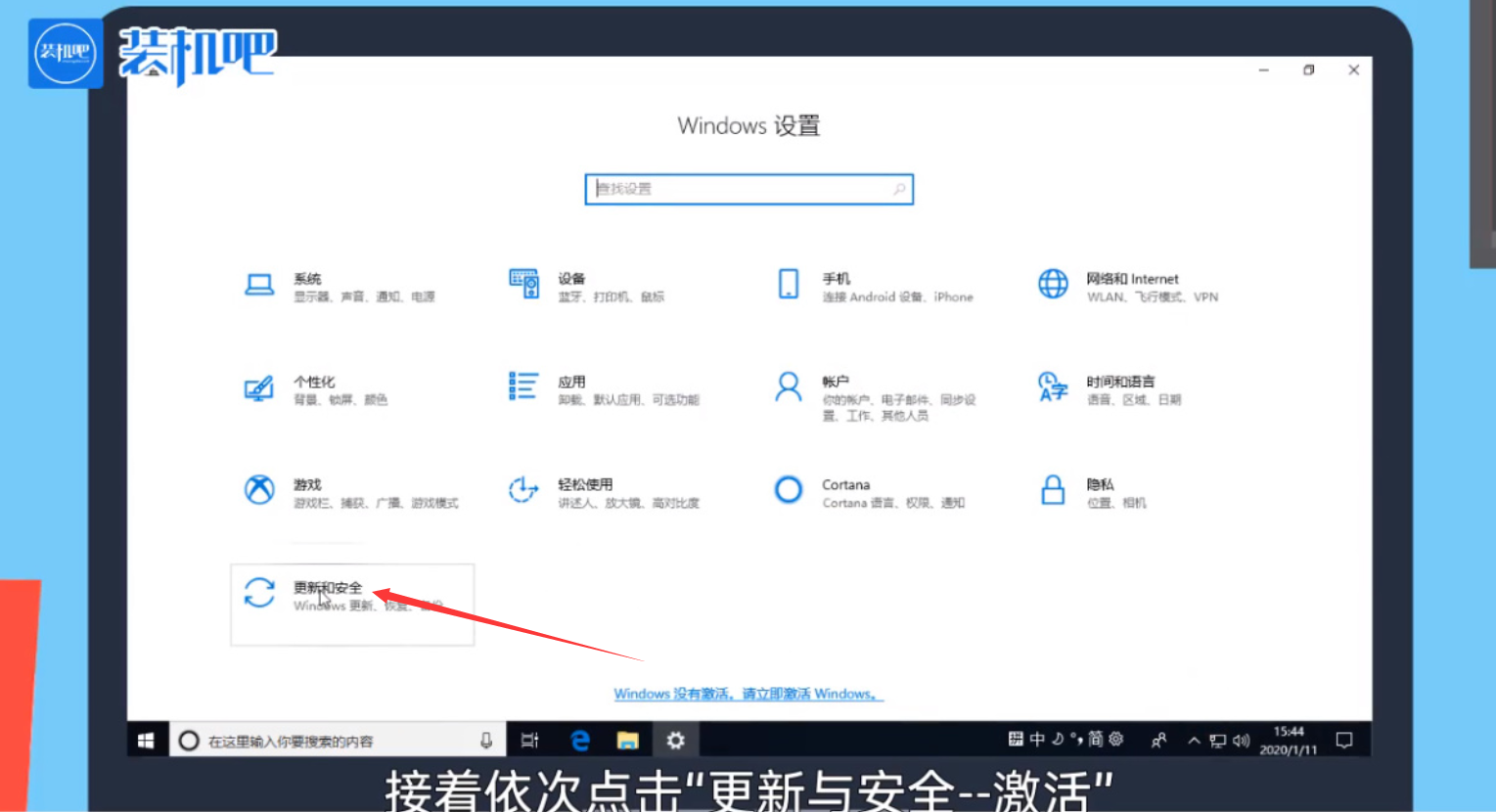
Task: Show hidden tray icons chevron
Action: tap(1194, 741)
